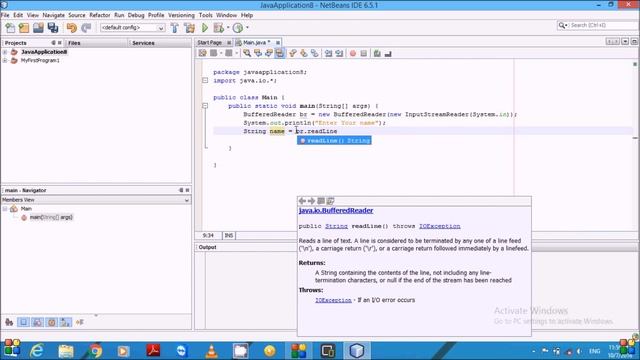Follow the IOException link in method signature
Screen dimensions: 640x360
point(440,226)
